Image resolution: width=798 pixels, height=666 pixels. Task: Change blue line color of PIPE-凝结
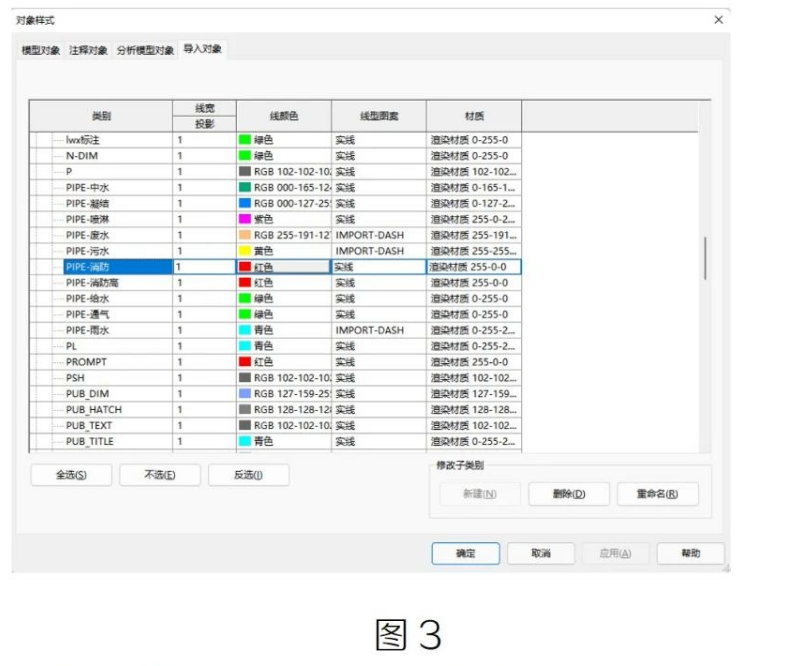[284, 203]
